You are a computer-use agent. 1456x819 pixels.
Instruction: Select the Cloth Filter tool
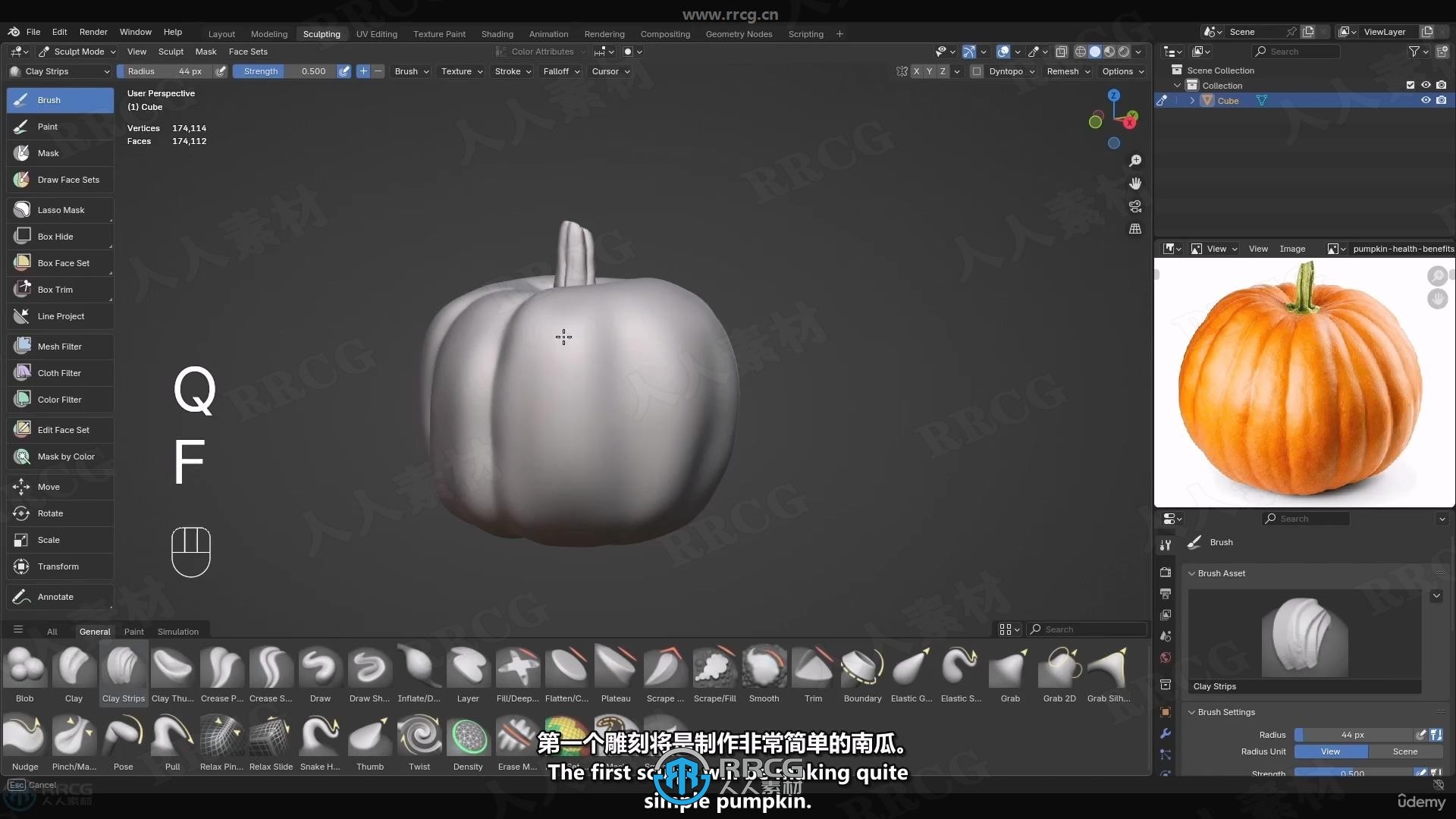[60, 373]
